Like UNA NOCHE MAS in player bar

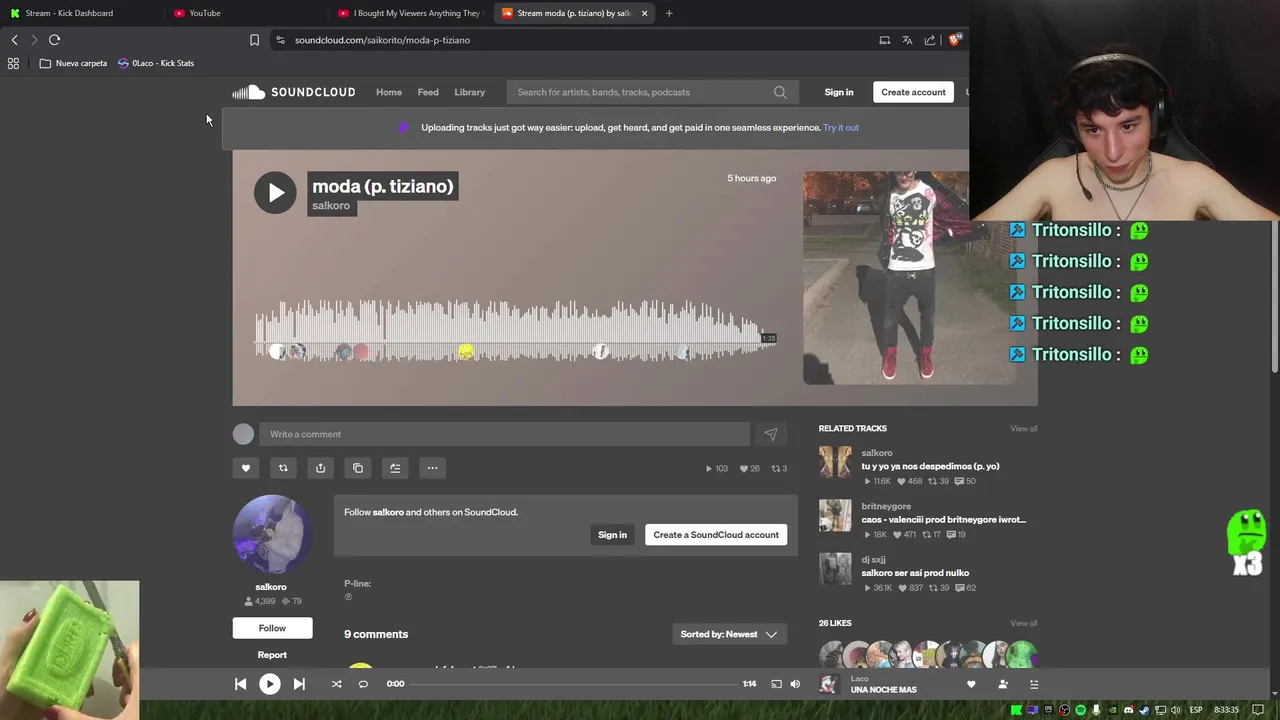tap(971, 684)
